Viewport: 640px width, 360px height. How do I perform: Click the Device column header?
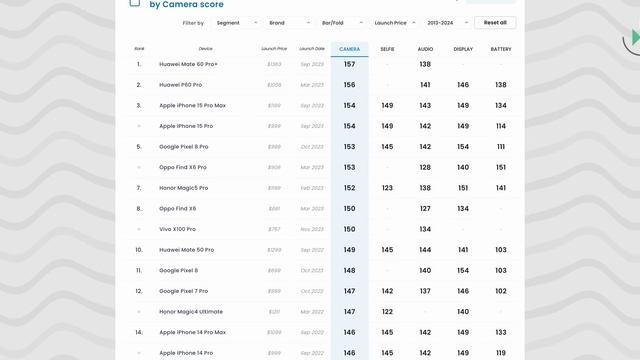[x=205, y=49]
